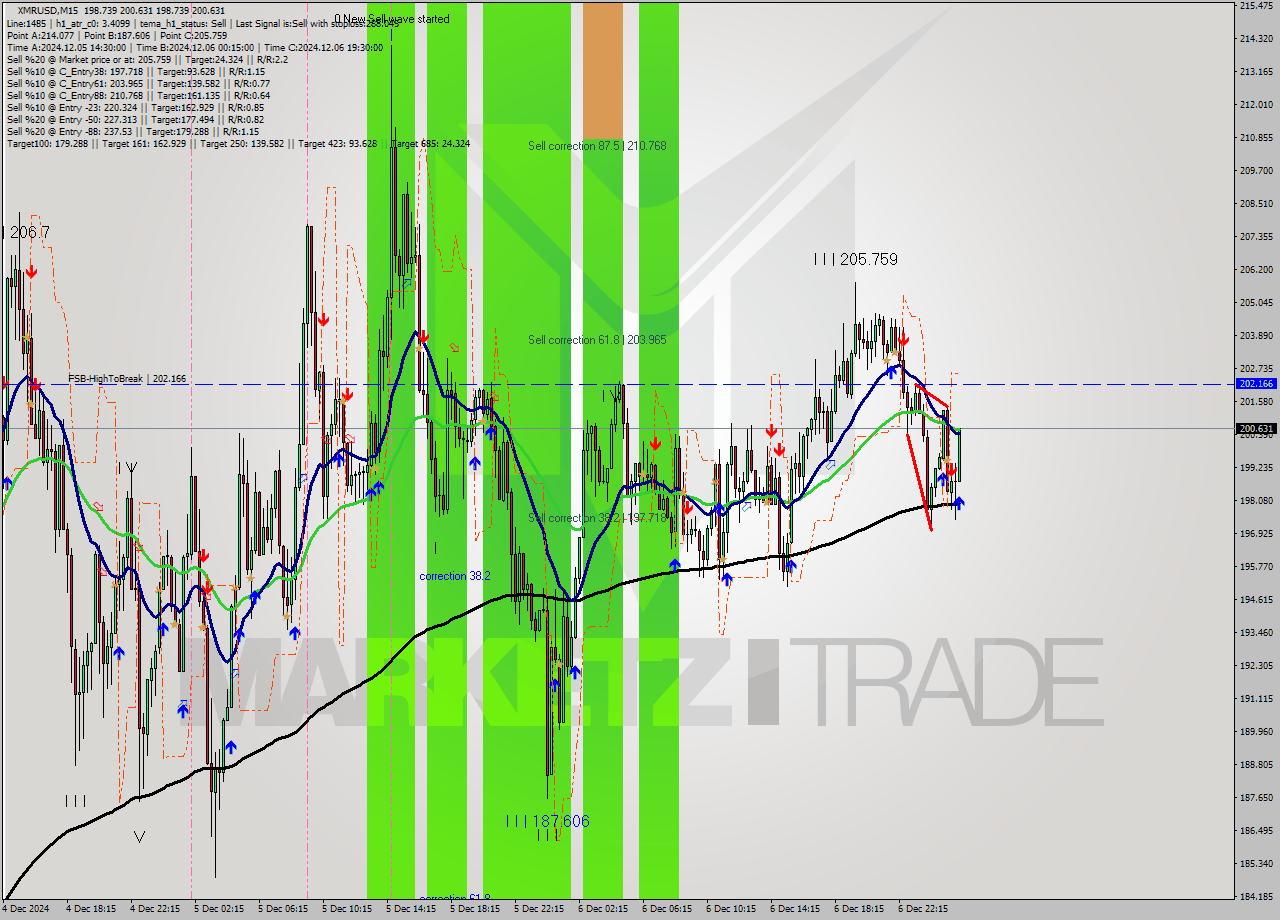Click the 184.185 price axis value

pyautogui.click(x=1256, y=897)
